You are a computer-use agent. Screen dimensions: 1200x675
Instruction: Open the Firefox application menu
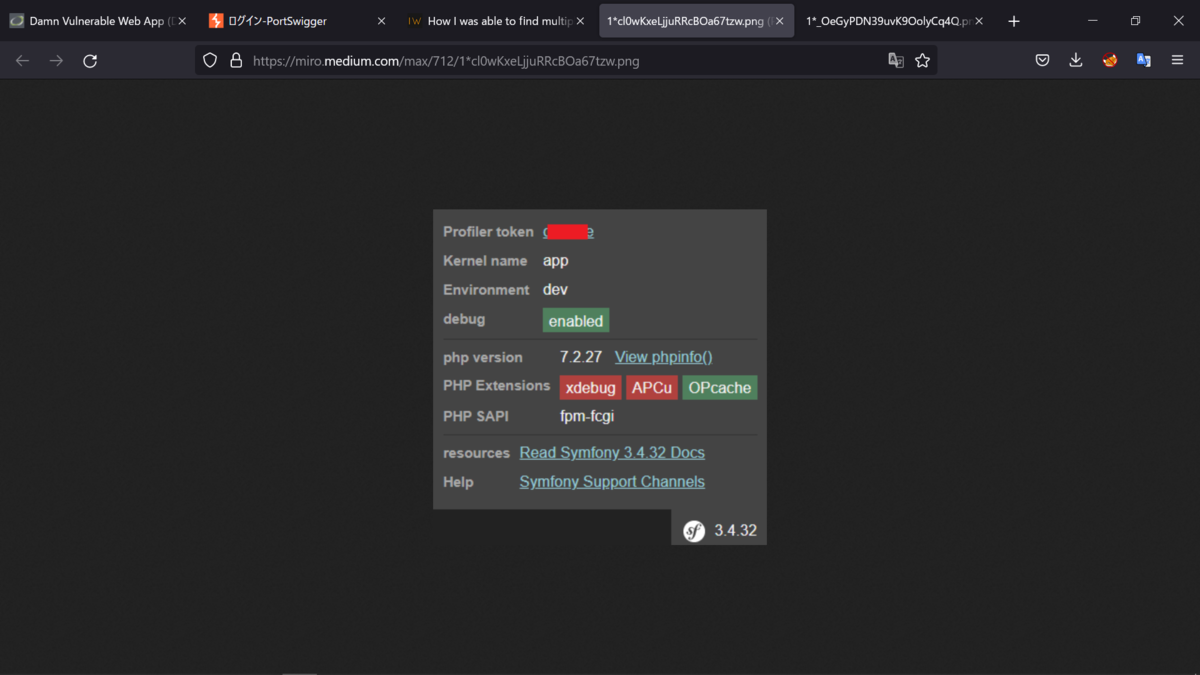click(1177, 60)
